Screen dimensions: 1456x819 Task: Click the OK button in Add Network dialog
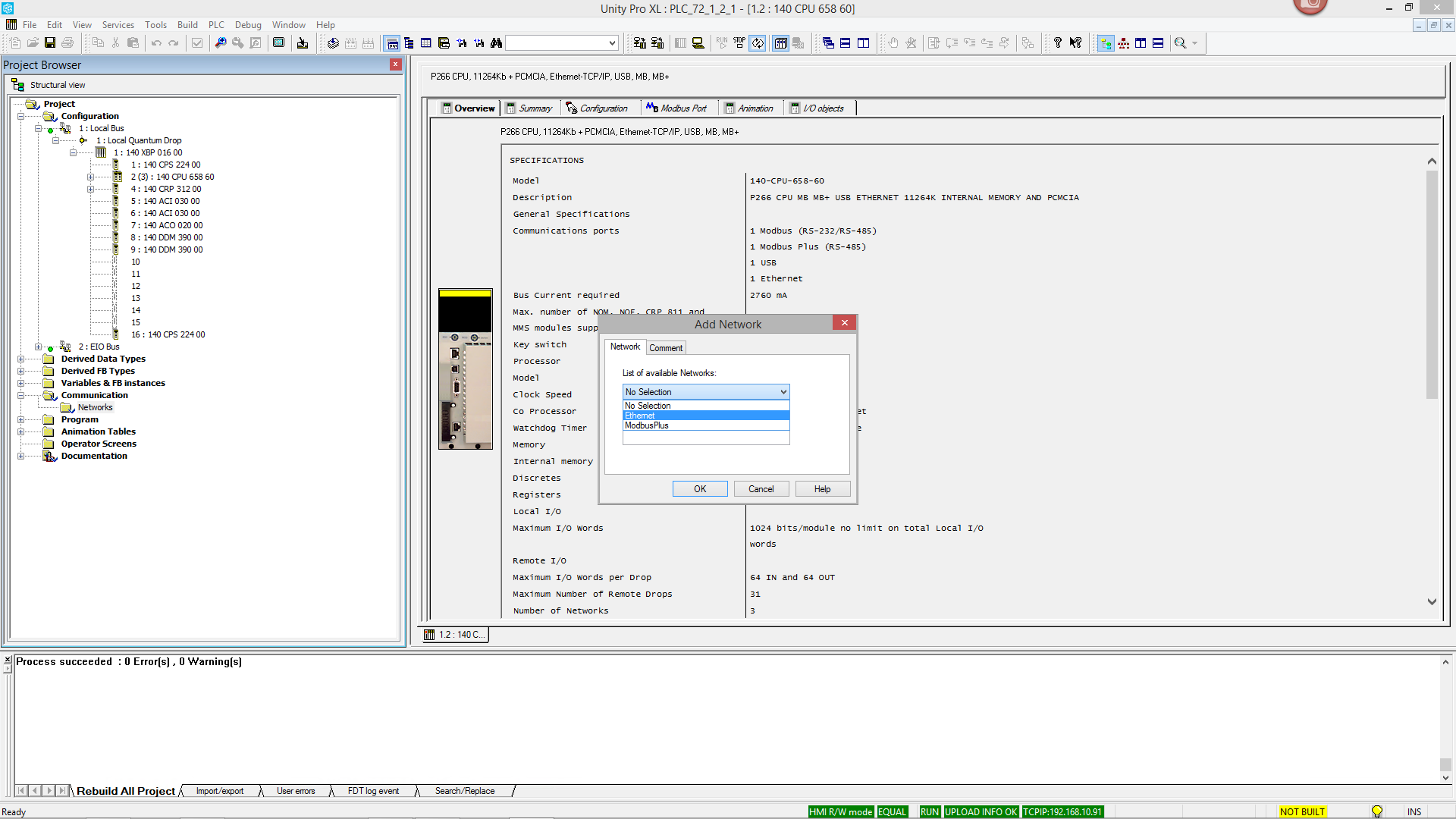698,488
